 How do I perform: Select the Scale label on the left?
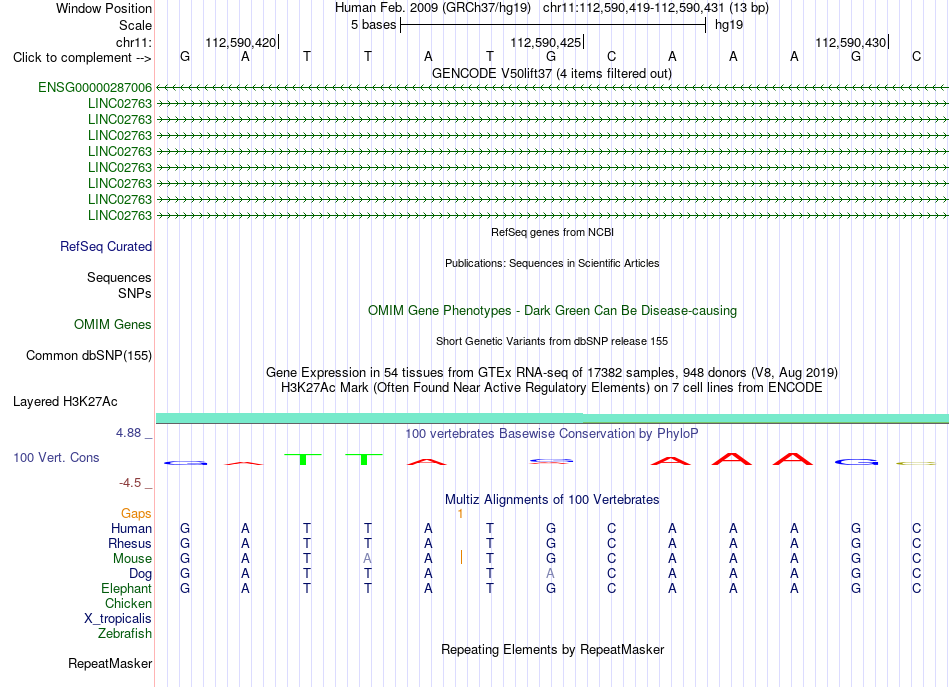[x=135, y=25]
